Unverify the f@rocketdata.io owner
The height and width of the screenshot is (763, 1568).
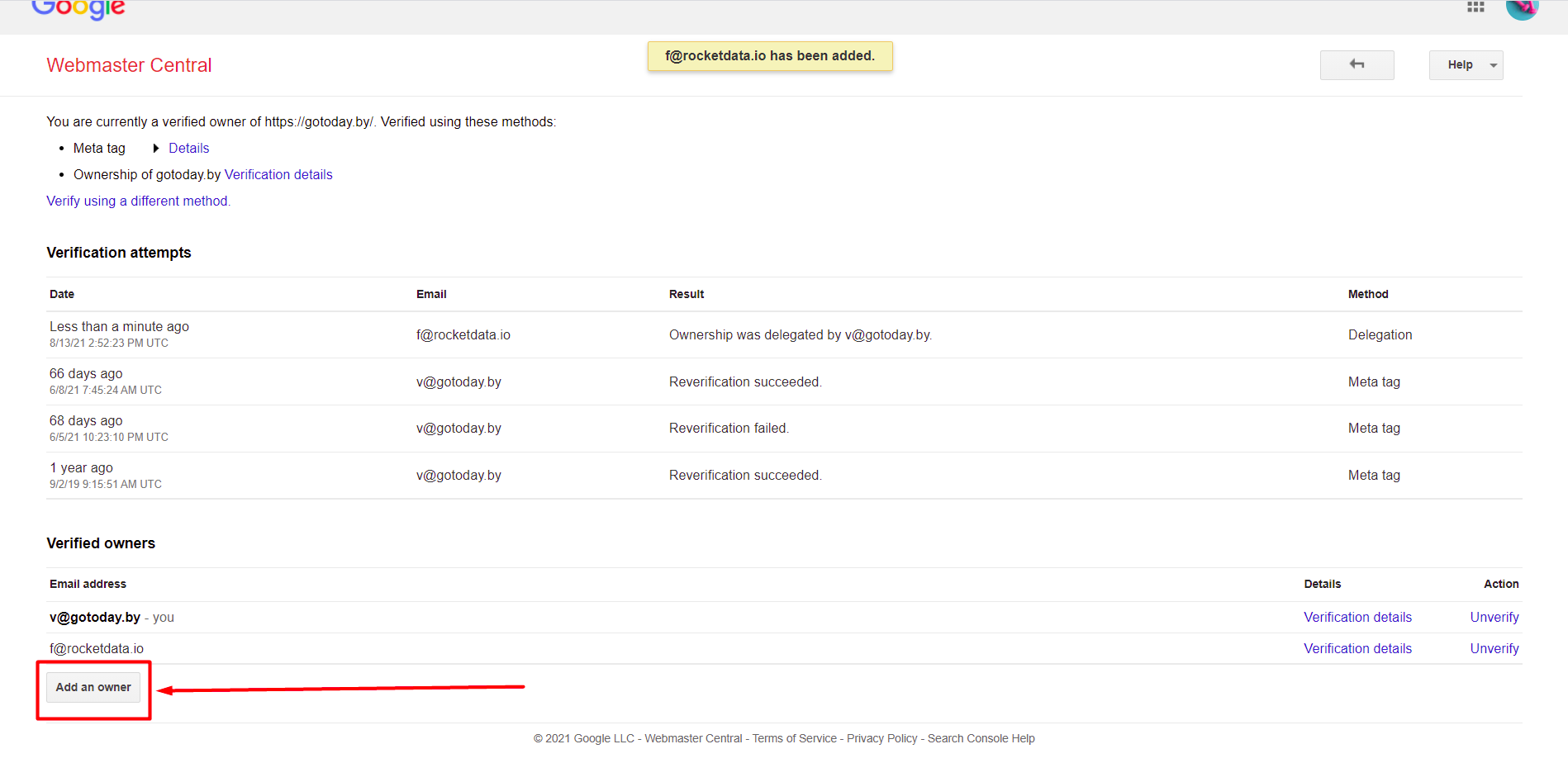tap(1494, 649)
